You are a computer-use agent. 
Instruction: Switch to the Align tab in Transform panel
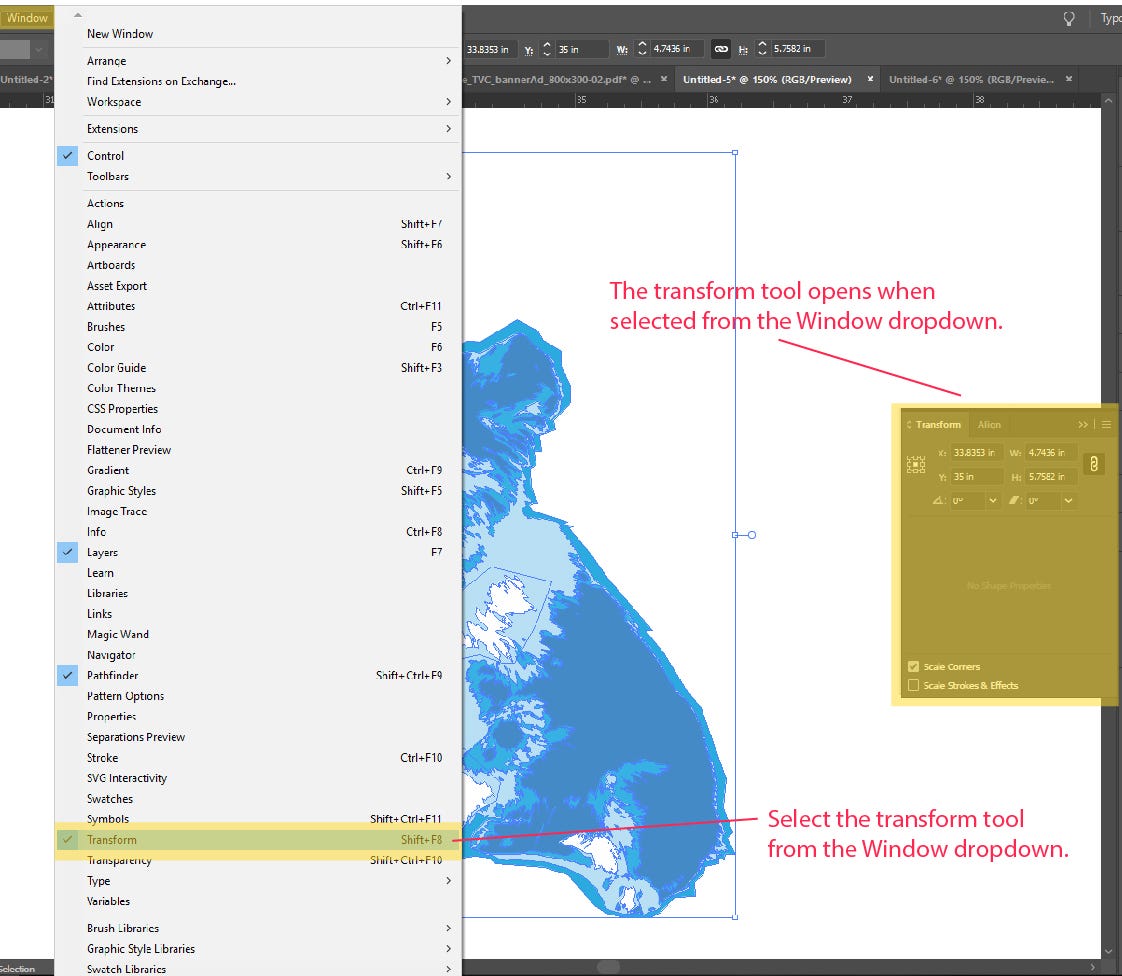click(x=989, y=424)
